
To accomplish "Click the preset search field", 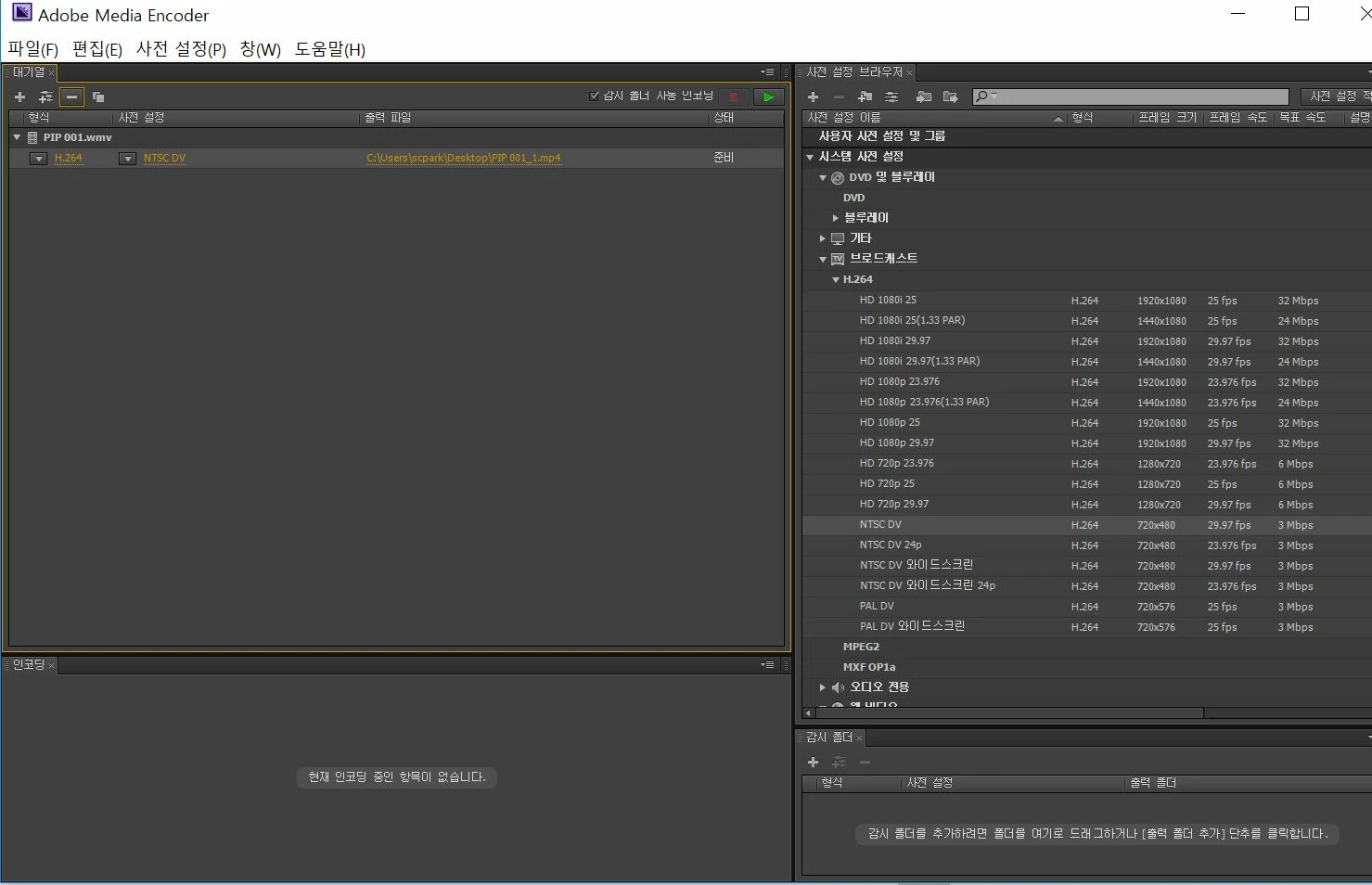I will pyautogui.click(x=1130, y=96).
